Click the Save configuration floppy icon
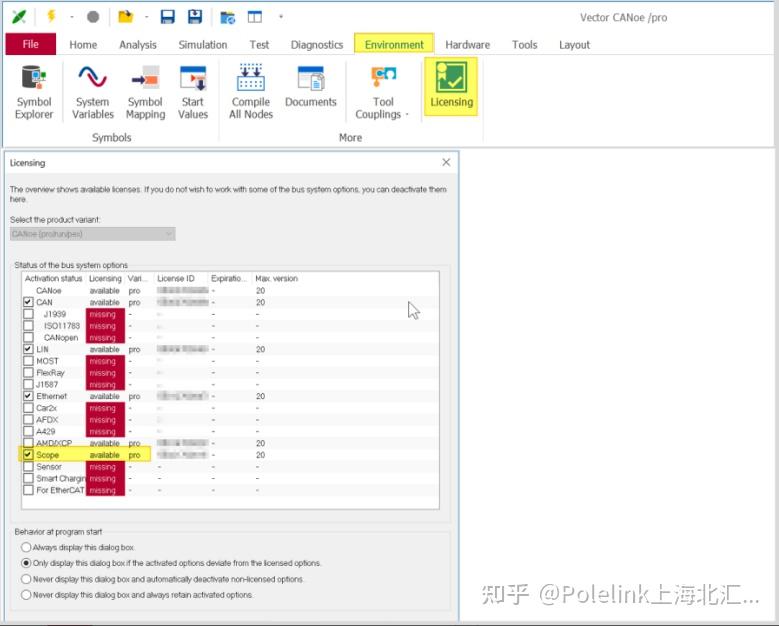Screen dimensions: 779x626 tap(168, 17)
